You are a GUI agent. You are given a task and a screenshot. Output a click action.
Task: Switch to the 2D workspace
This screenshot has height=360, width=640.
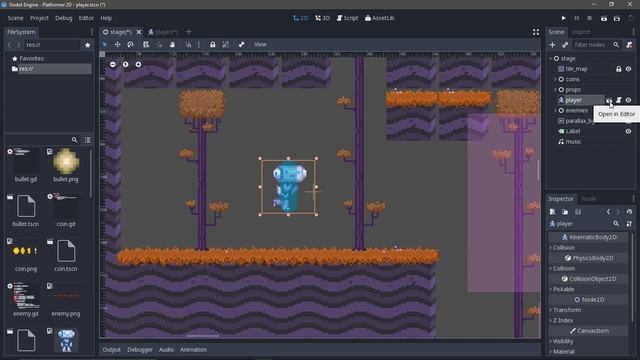pyautogui.click(x=301, y=18)
